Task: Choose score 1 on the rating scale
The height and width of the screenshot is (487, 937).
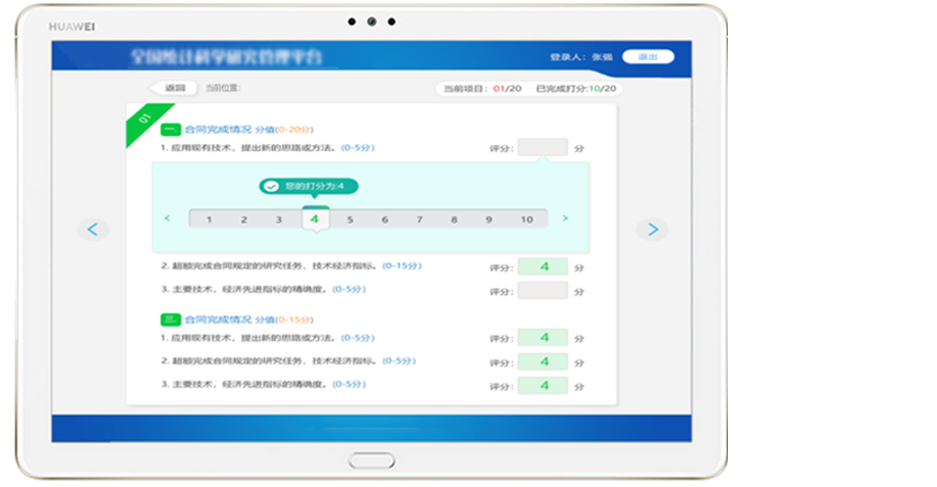Action: (209, 219)
